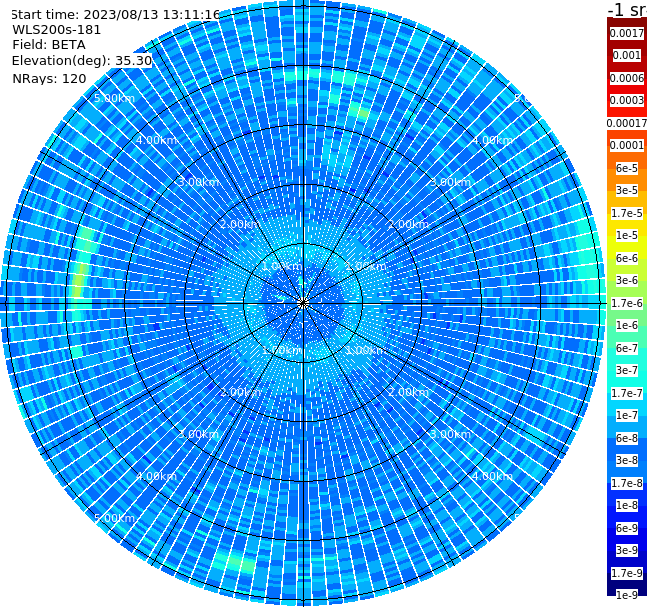Image resolution: width=647 pixels, height=607 pixels.
Task: Click the 3e-6 colorbar value
Action: click(627, 280)
